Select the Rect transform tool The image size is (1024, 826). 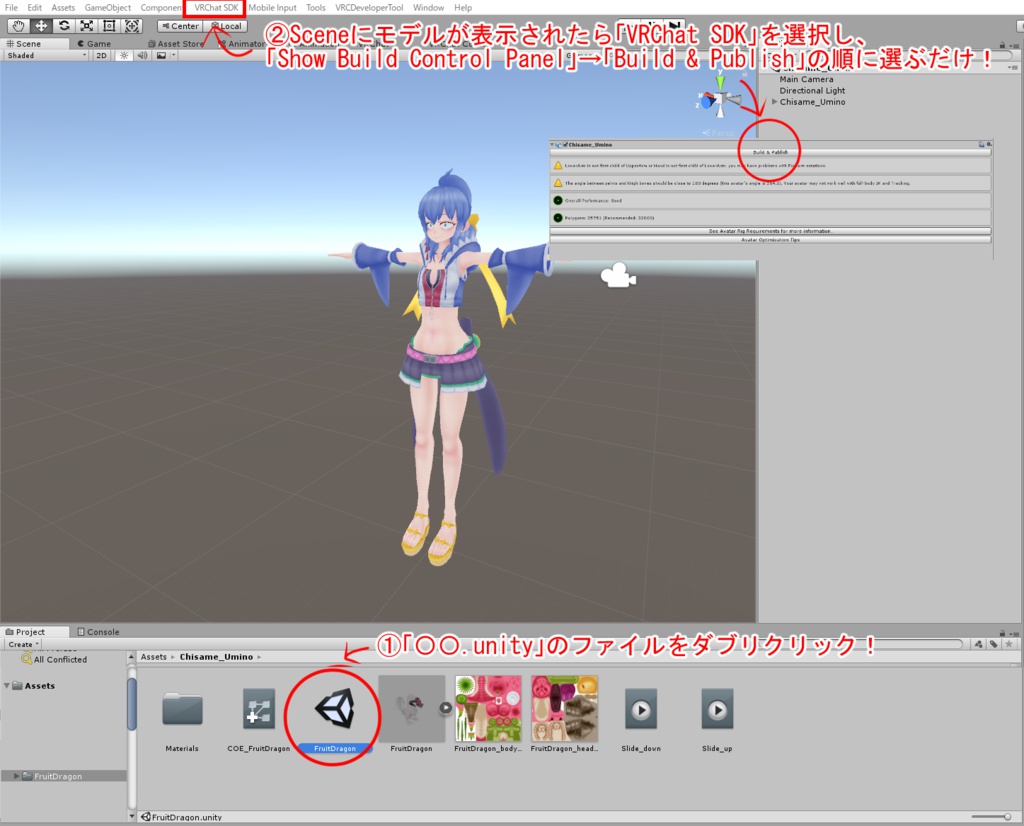pos(110,26)
